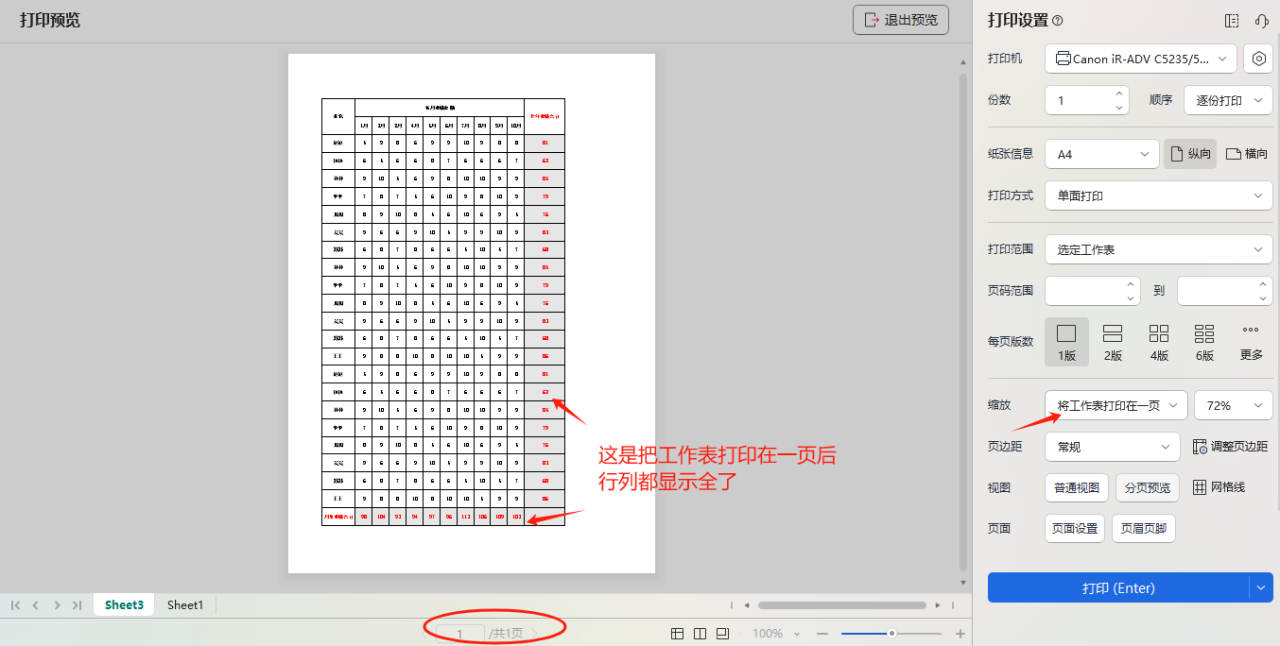Viewport: 1280px width, 646px height.
Task: Open printer properties hexagon icon
Action: [x=1259, y=59]
